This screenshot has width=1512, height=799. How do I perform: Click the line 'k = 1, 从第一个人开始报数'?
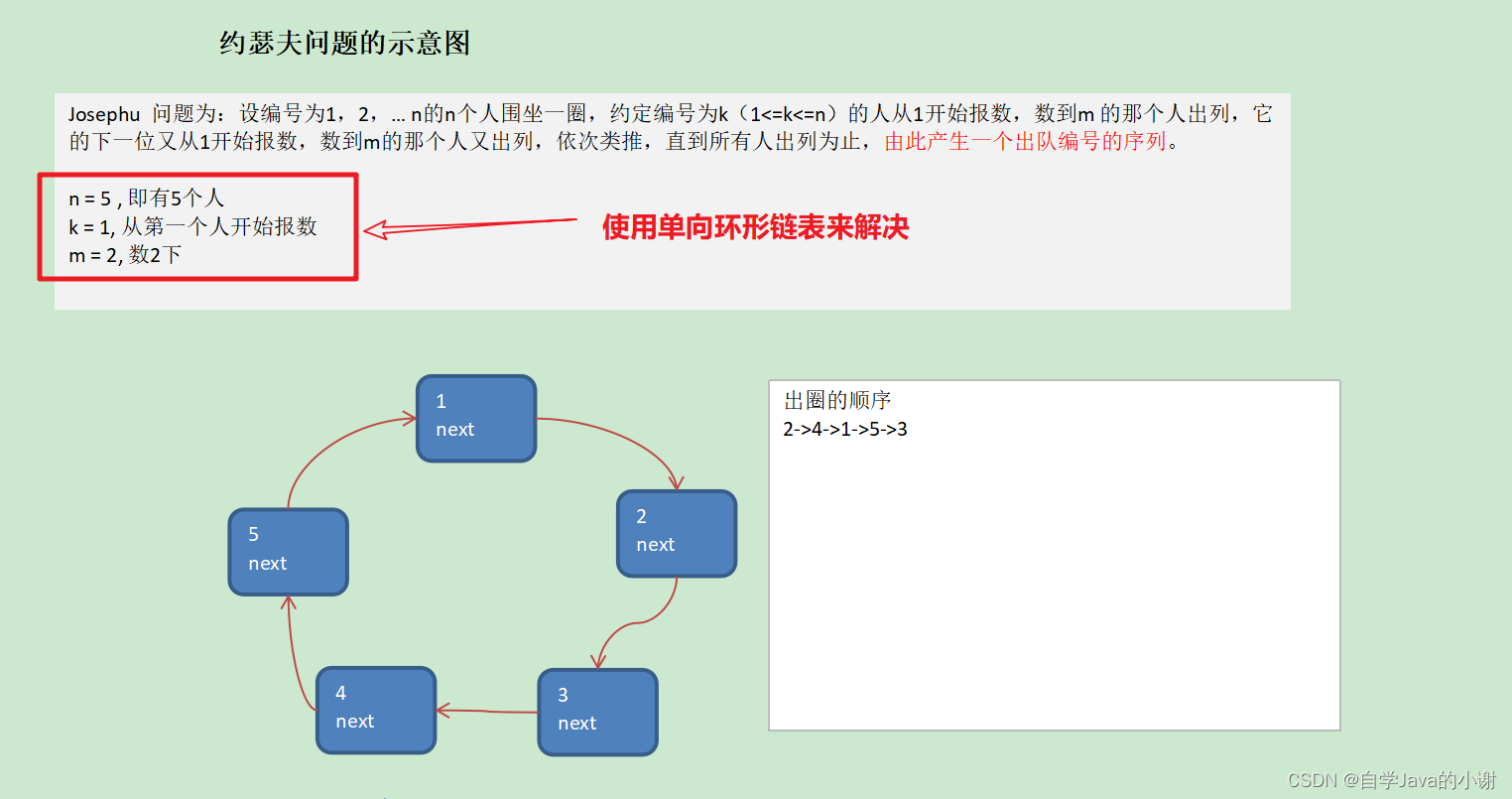point(192,226)
